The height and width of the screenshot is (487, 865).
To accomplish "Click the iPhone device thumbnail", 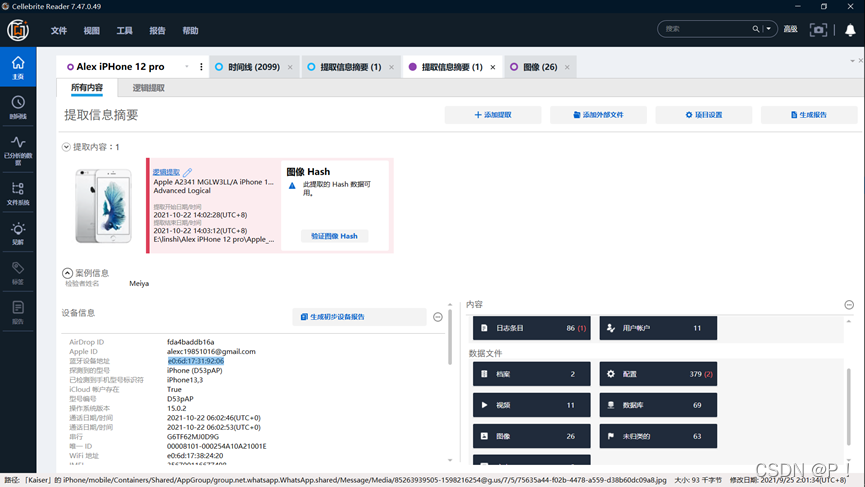I will click(104, 206).
